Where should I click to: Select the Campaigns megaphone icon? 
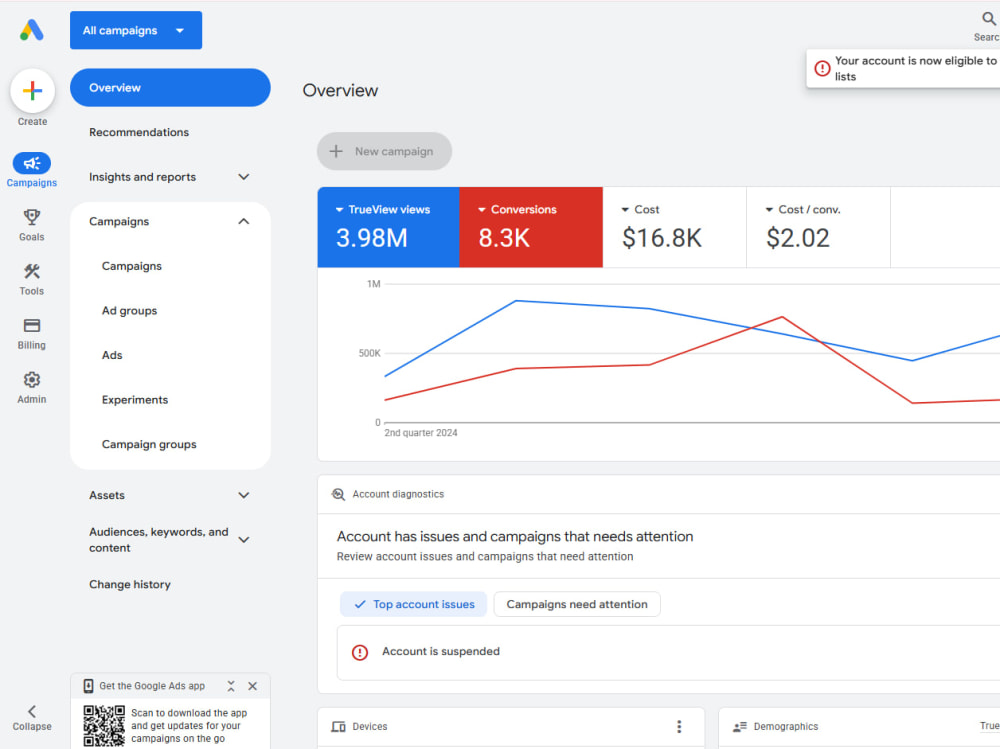(x=32, y=163)
